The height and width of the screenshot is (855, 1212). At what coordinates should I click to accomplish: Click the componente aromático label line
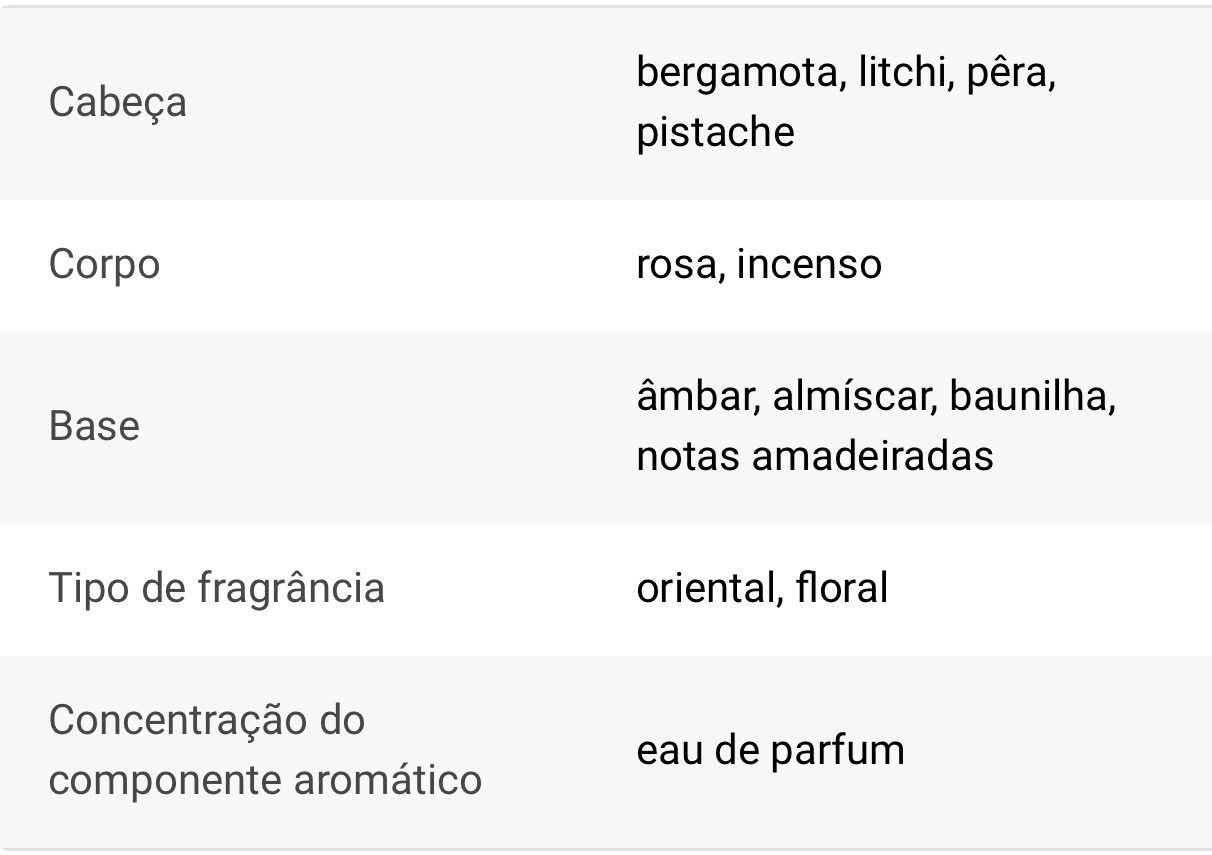265,780
